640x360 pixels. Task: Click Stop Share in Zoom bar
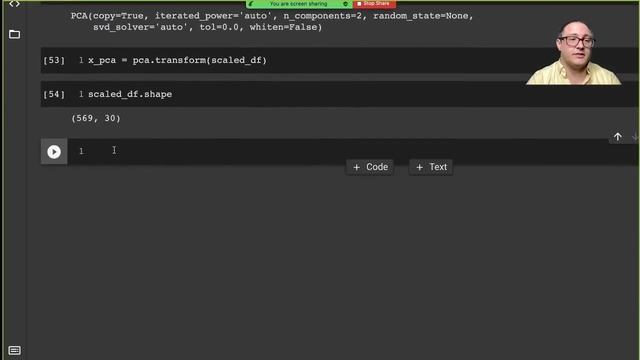(x=374, y=4)
